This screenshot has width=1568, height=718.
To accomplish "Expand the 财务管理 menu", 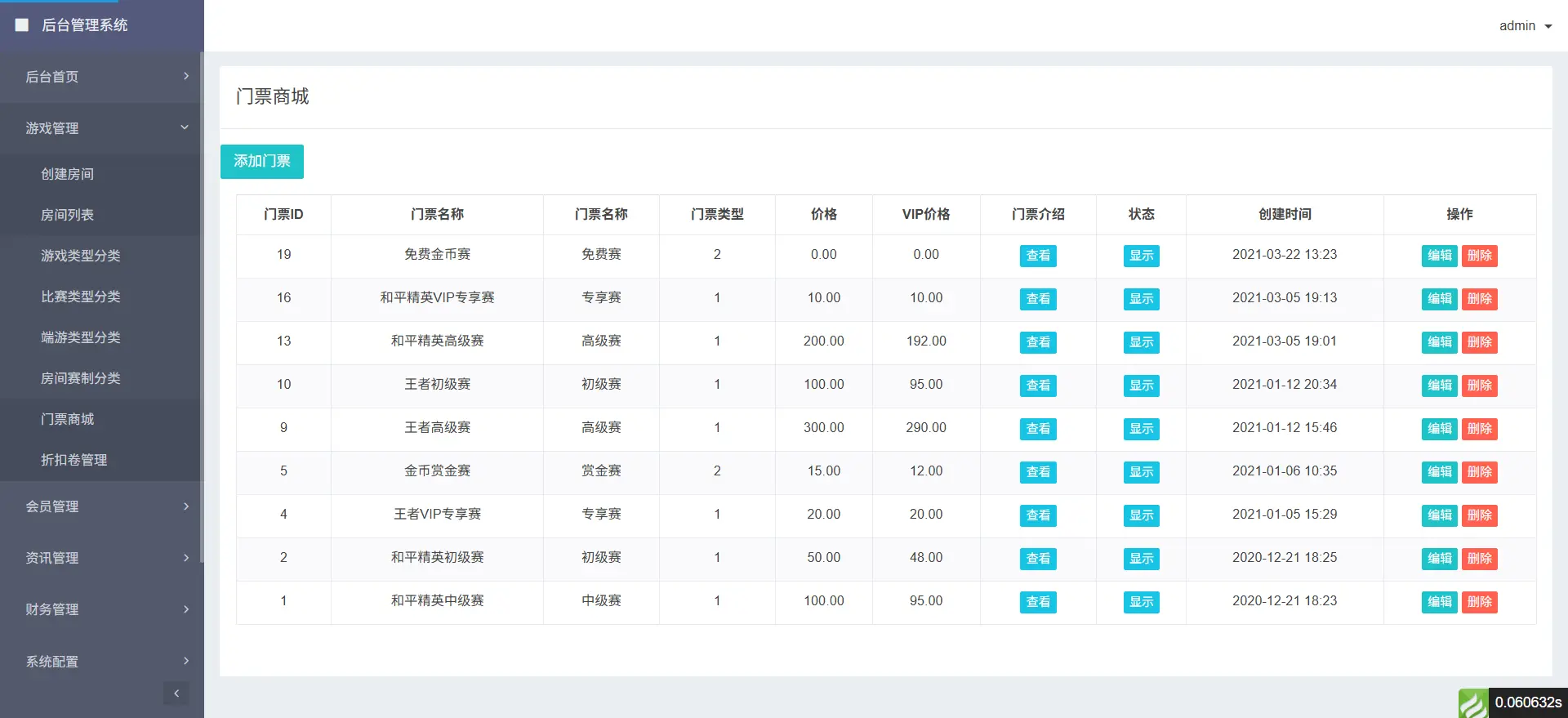I will pos(102,609).
